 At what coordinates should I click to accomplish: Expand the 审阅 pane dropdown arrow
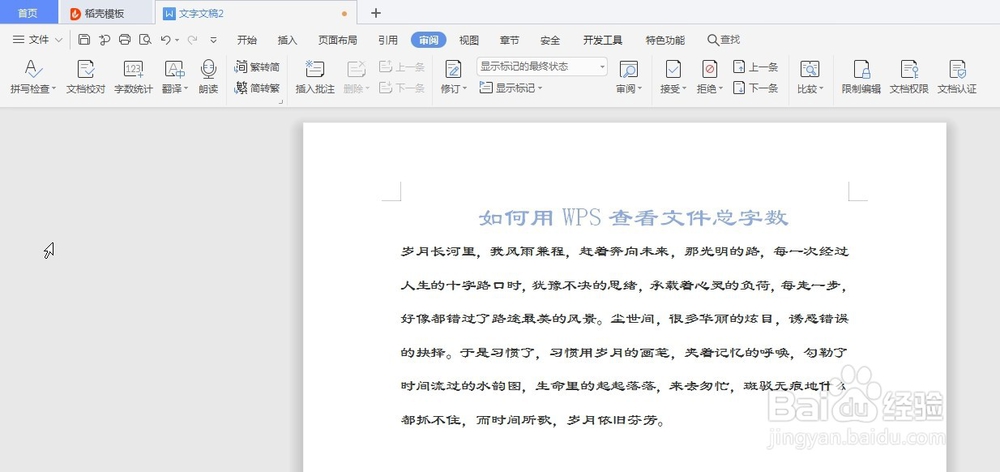click(640, 89)
